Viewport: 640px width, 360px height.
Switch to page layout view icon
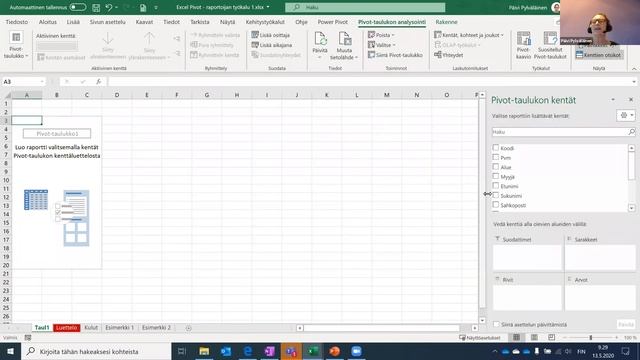534,338
